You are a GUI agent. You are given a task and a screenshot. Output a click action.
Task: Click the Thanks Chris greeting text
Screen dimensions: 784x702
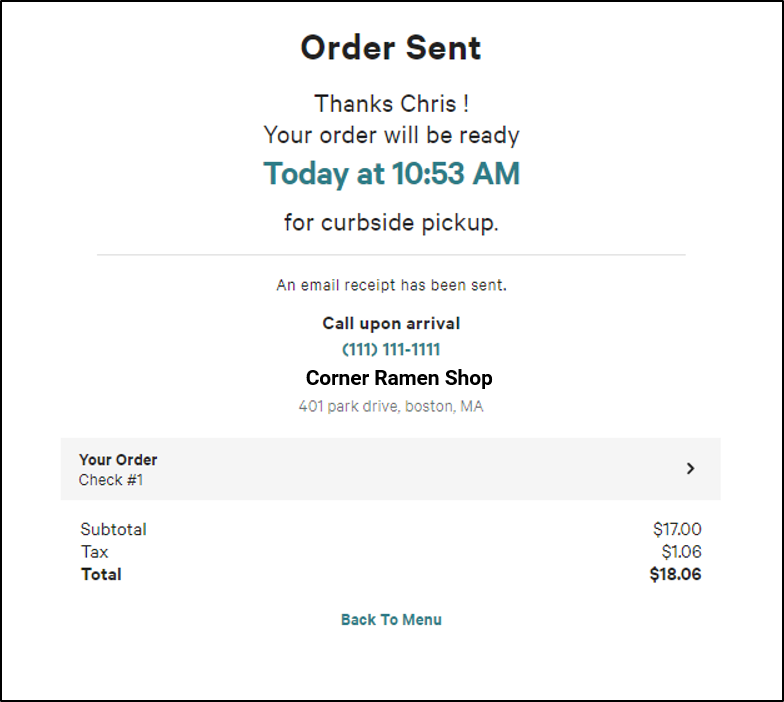392,104
